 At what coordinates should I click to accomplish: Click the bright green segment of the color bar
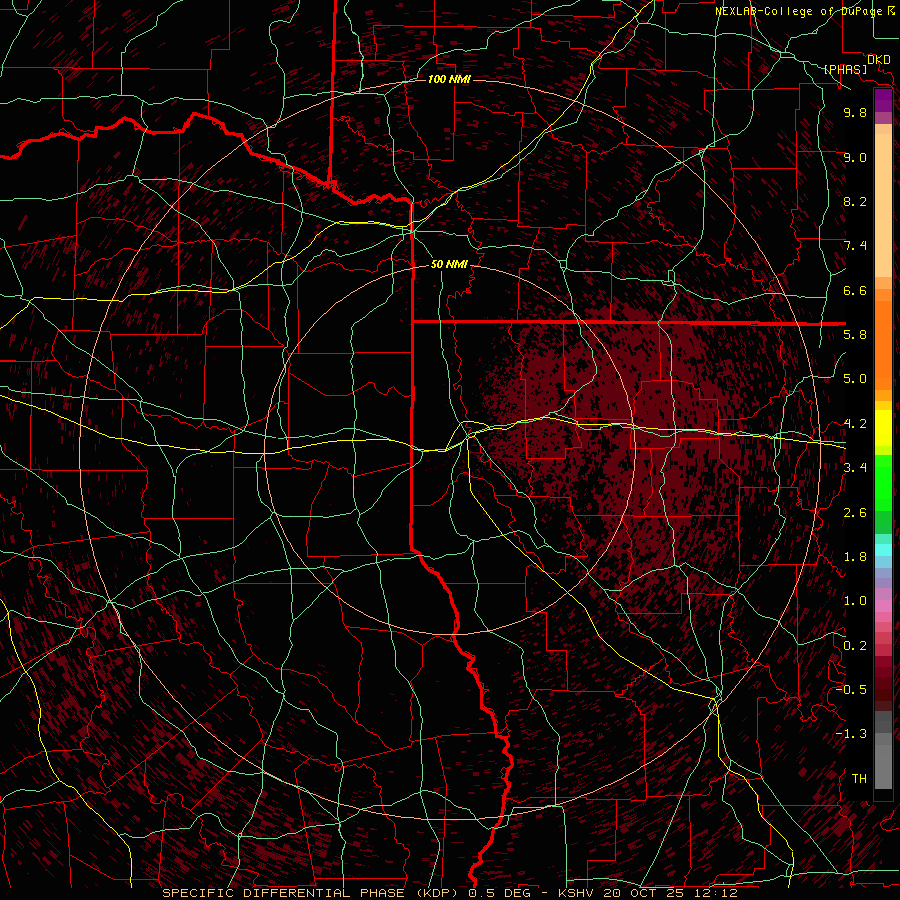click(883, 485)
